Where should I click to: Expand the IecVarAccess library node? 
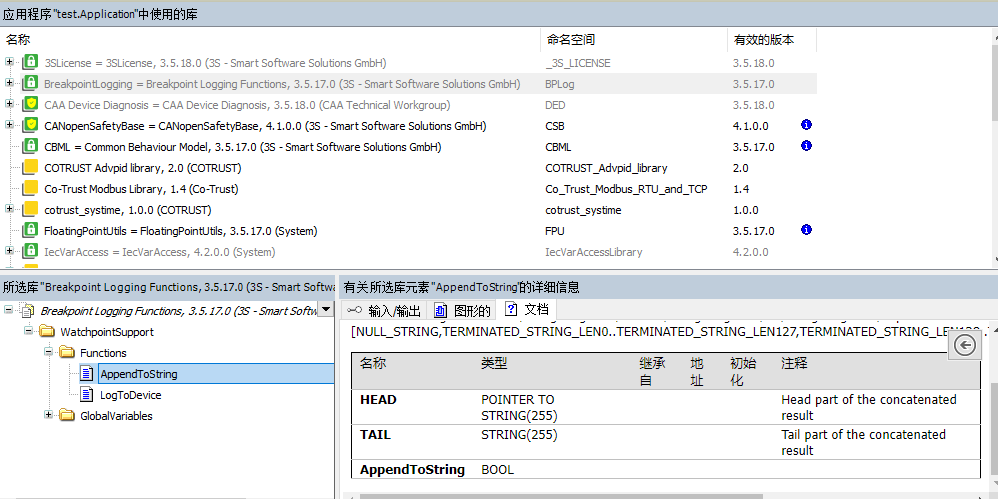click(9, 251)
